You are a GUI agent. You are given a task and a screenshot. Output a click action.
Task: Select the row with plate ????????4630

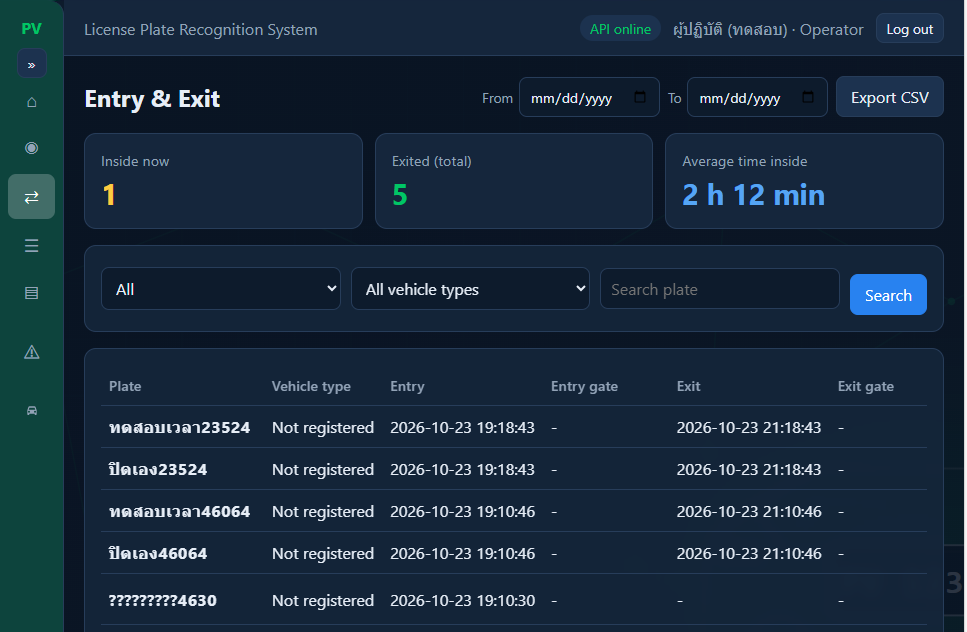[x=514, y=600]
